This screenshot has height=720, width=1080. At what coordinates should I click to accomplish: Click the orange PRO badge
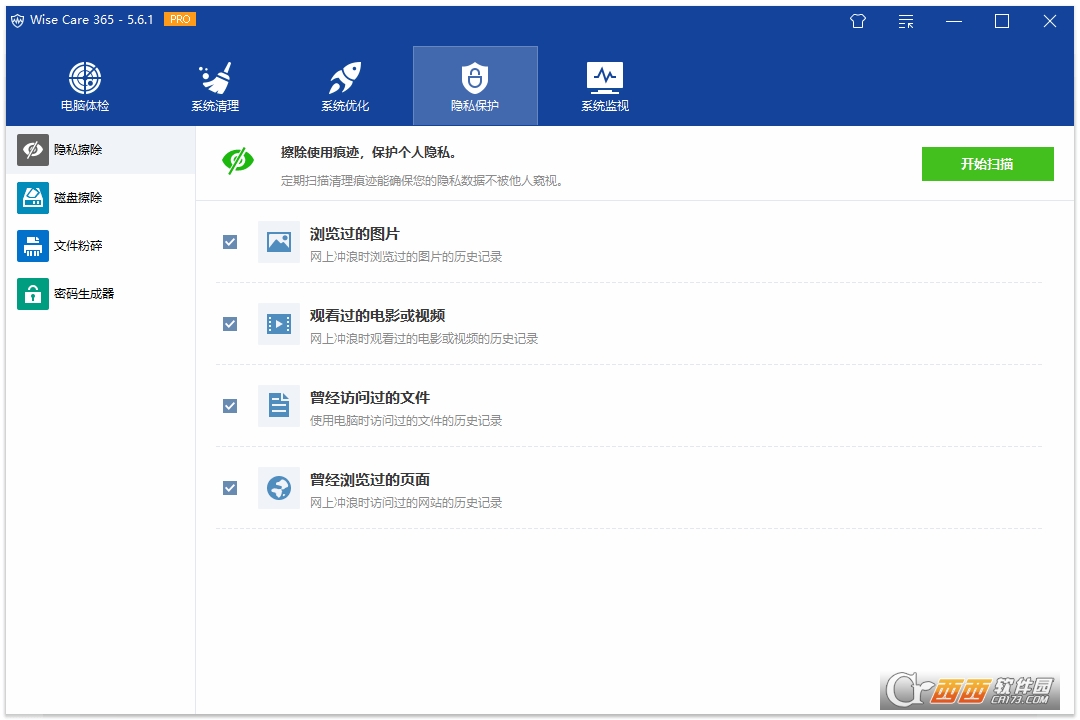coord(180,19)
